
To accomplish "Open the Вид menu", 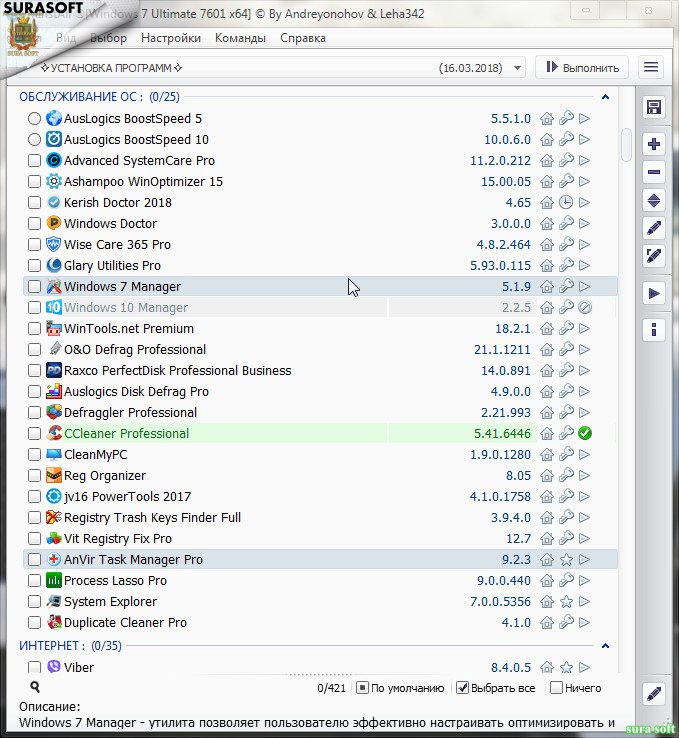I will [66, 38].
